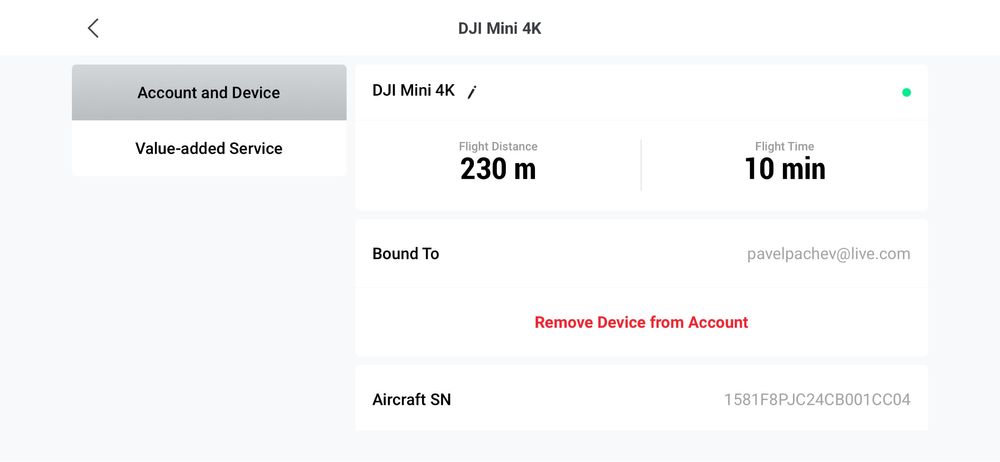Switch to the Account and Device tab
This screenshot has width=1000, height=462.
click(209, 93)
